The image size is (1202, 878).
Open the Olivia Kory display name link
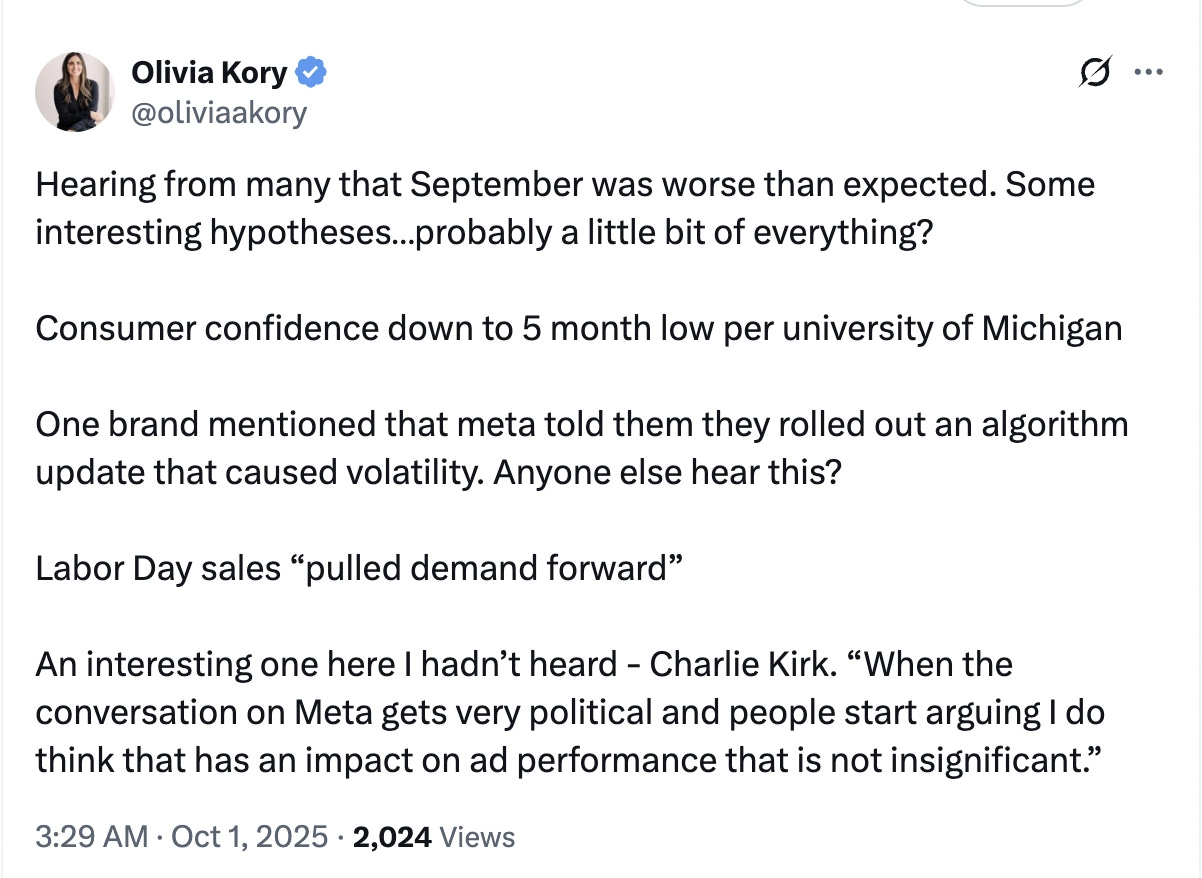[x=210, y=72]
